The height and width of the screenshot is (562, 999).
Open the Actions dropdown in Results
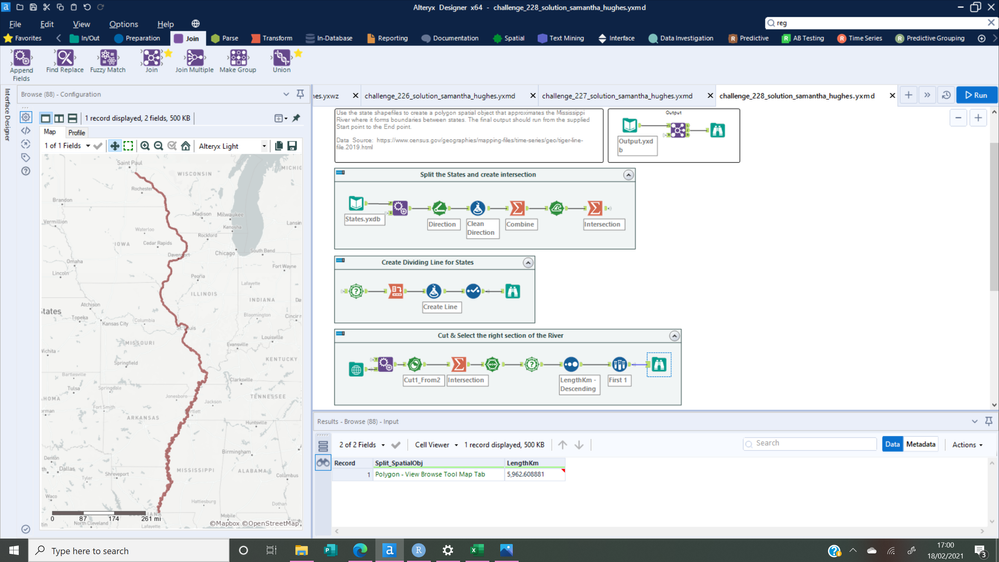[967, 445]
